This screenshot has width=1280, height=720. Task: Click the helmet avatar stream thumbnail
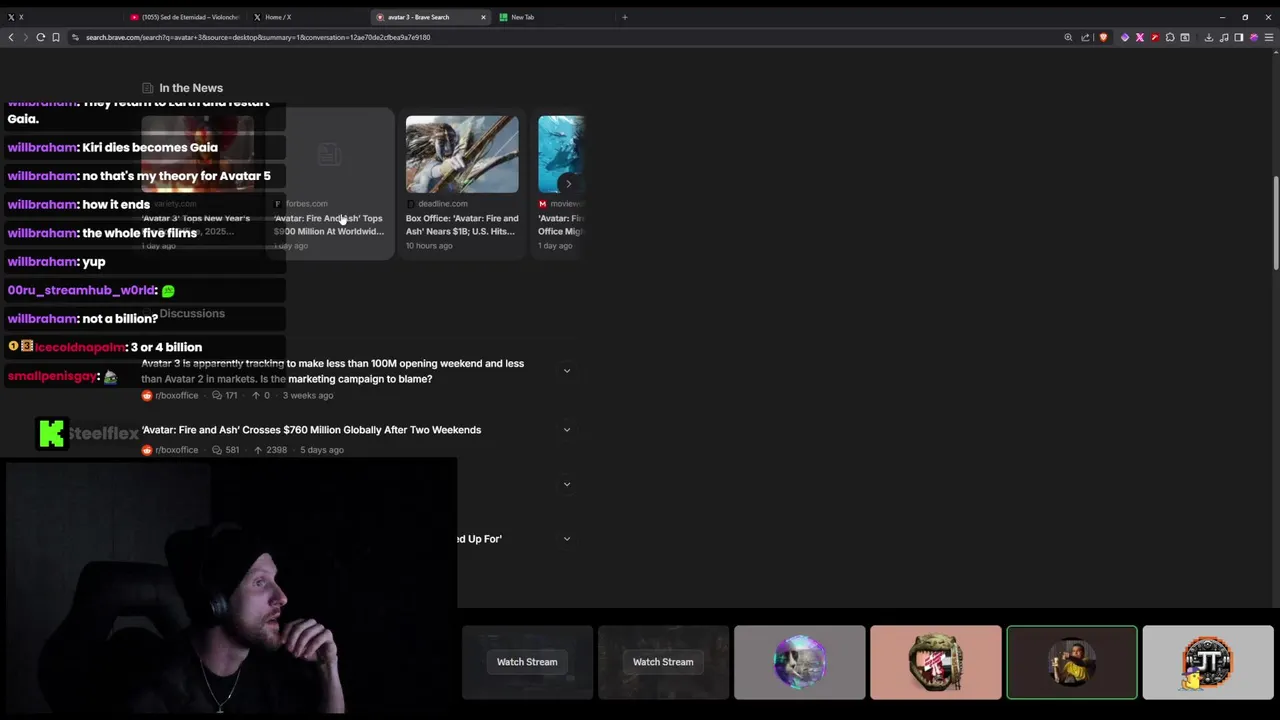935,662
